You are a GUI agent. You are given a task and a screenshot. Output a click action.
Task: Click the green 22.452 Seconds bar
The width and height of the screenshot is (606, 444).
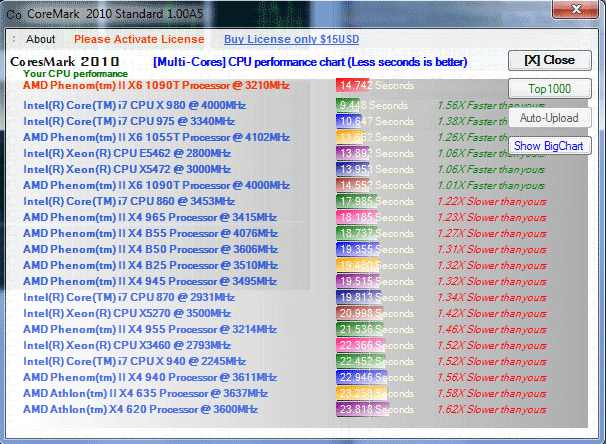pos(361,361)
